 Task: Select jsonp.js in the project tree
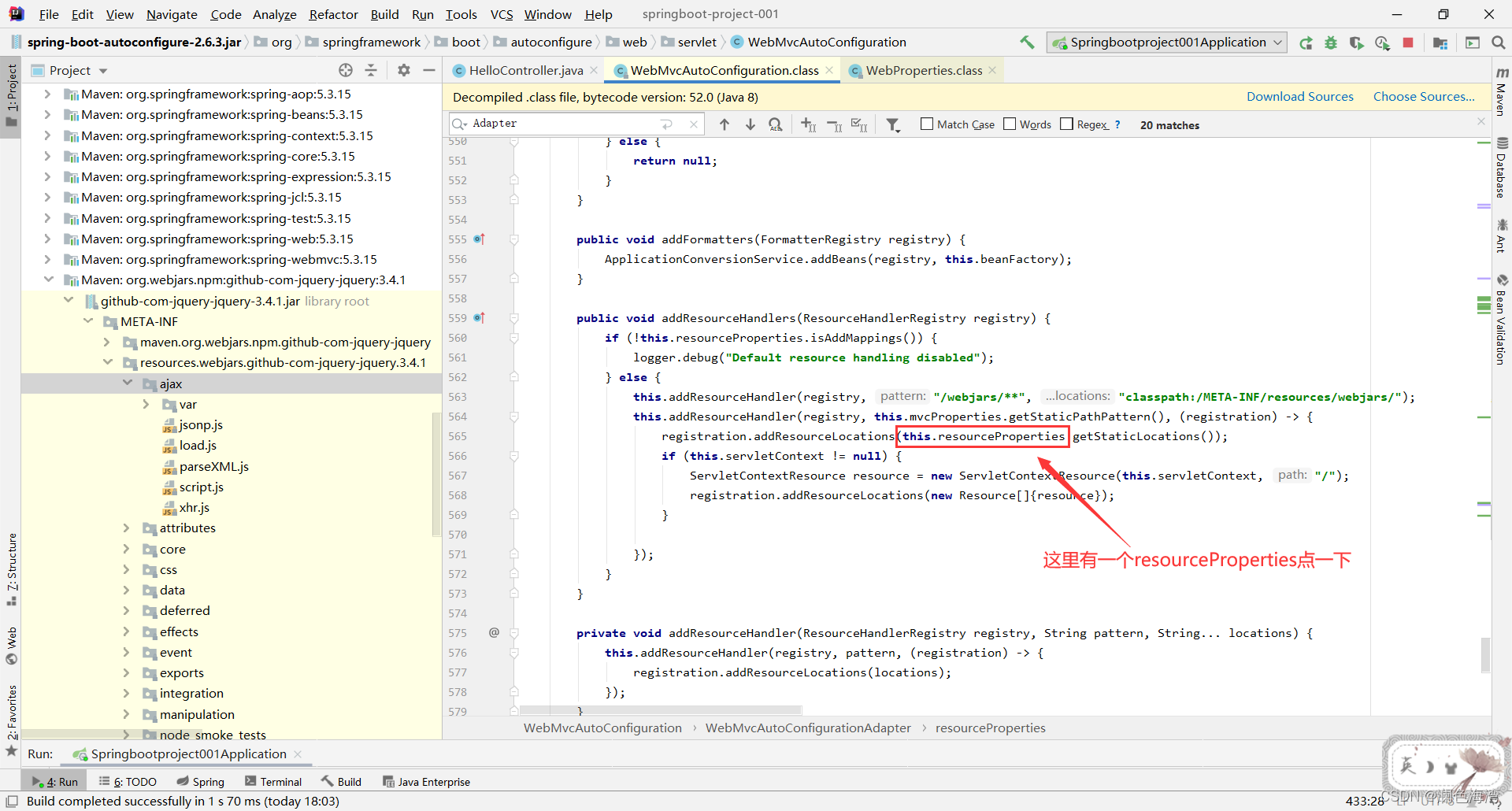pyautogui.click(x=201, y=424)
